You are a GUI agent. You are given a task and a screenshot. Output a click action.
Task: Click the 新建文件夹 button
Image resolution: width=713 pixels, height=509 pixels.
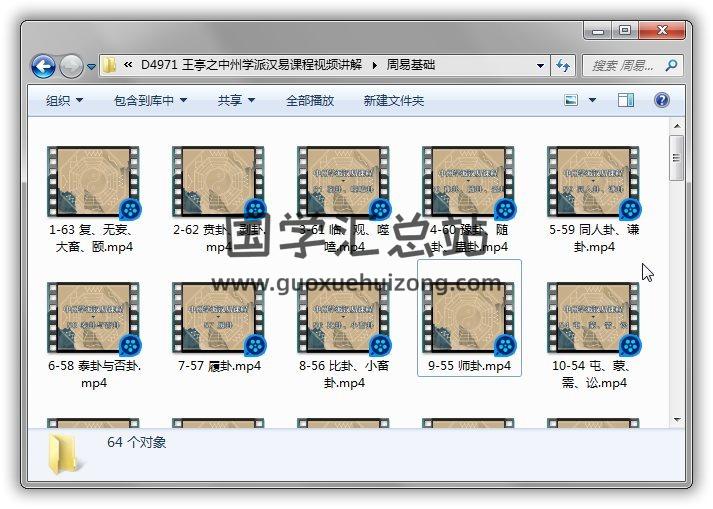[x=393, y=100]
